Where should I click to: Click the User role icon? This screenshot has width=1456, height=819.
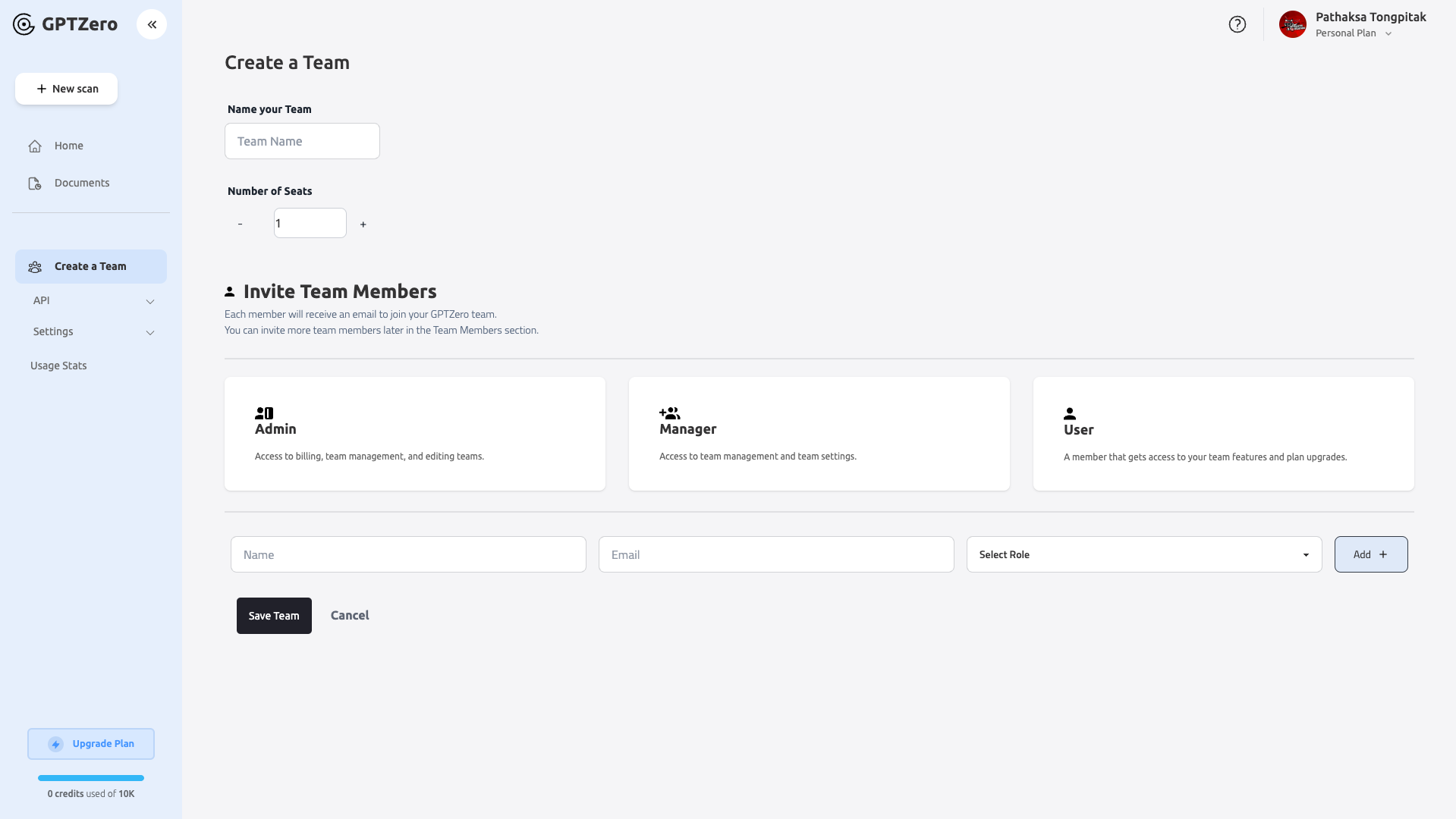(x=1070, y=414)
